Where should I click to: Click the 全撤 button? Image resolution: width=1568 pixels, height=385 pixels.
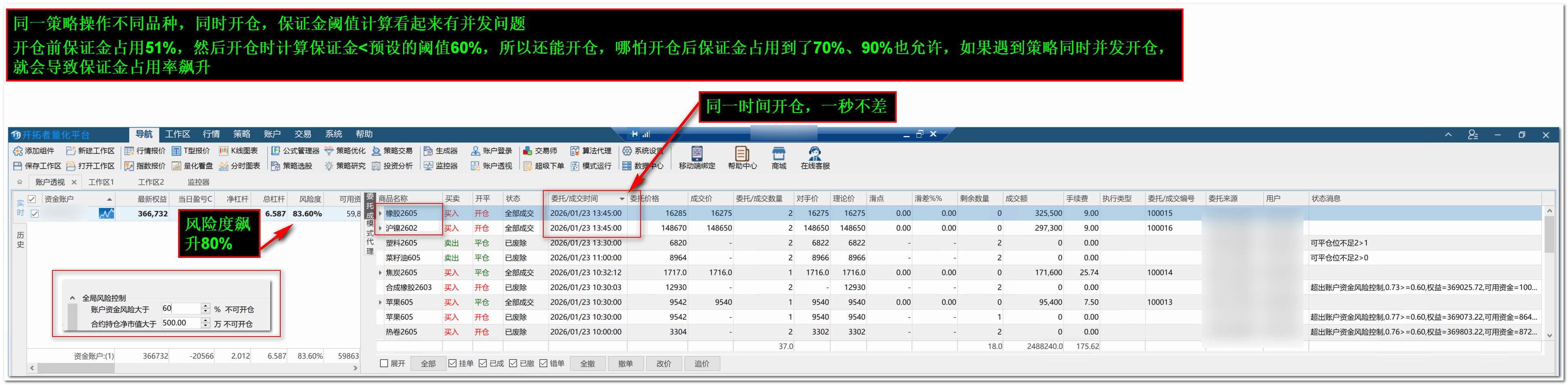tap(587, 364)
